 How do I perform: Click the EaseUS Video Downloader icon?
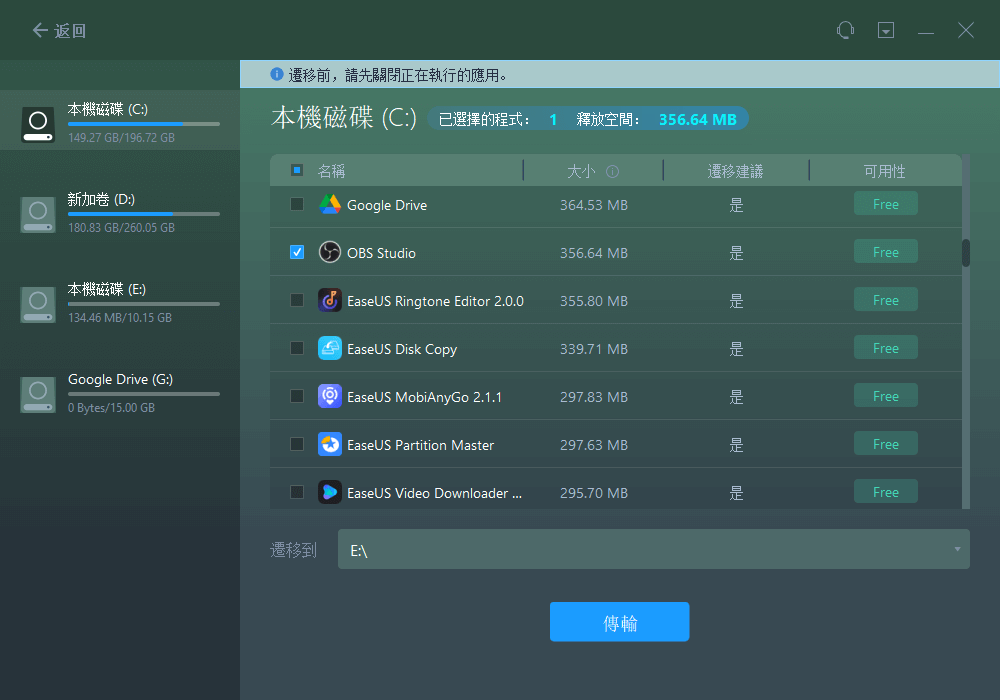click(330, 492)
